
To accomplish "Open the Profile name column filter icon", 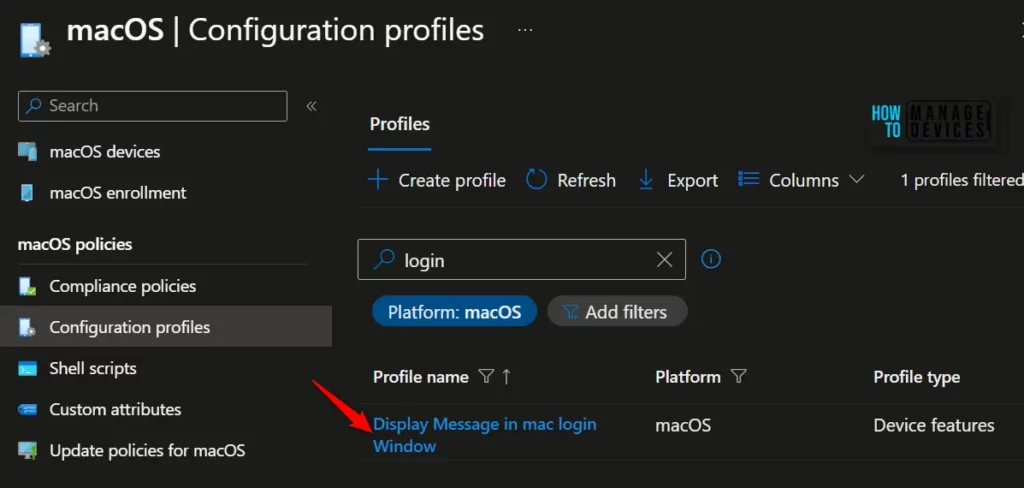I will tap(485, 376).
